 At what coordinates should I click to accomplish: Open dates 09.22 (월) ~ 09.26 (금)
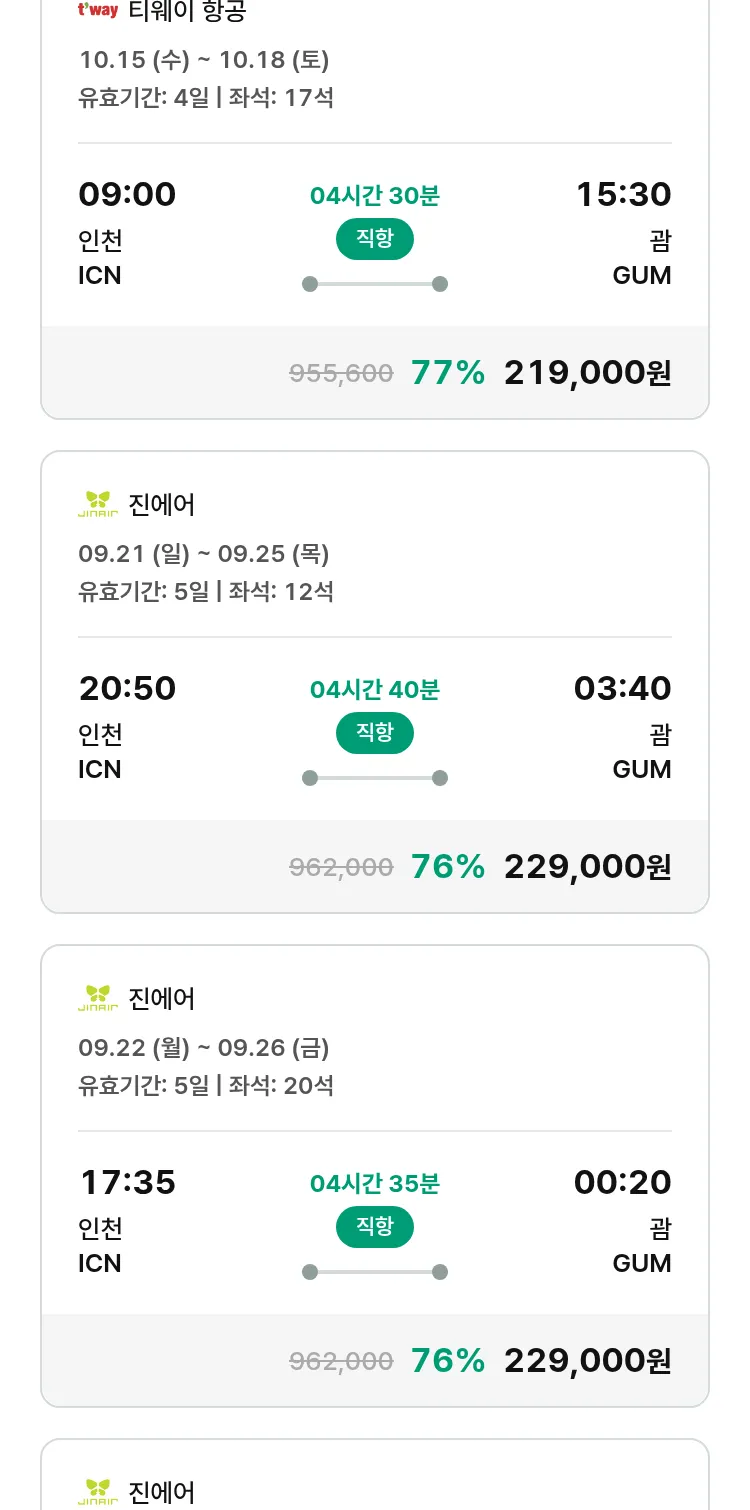point(204,1048)
